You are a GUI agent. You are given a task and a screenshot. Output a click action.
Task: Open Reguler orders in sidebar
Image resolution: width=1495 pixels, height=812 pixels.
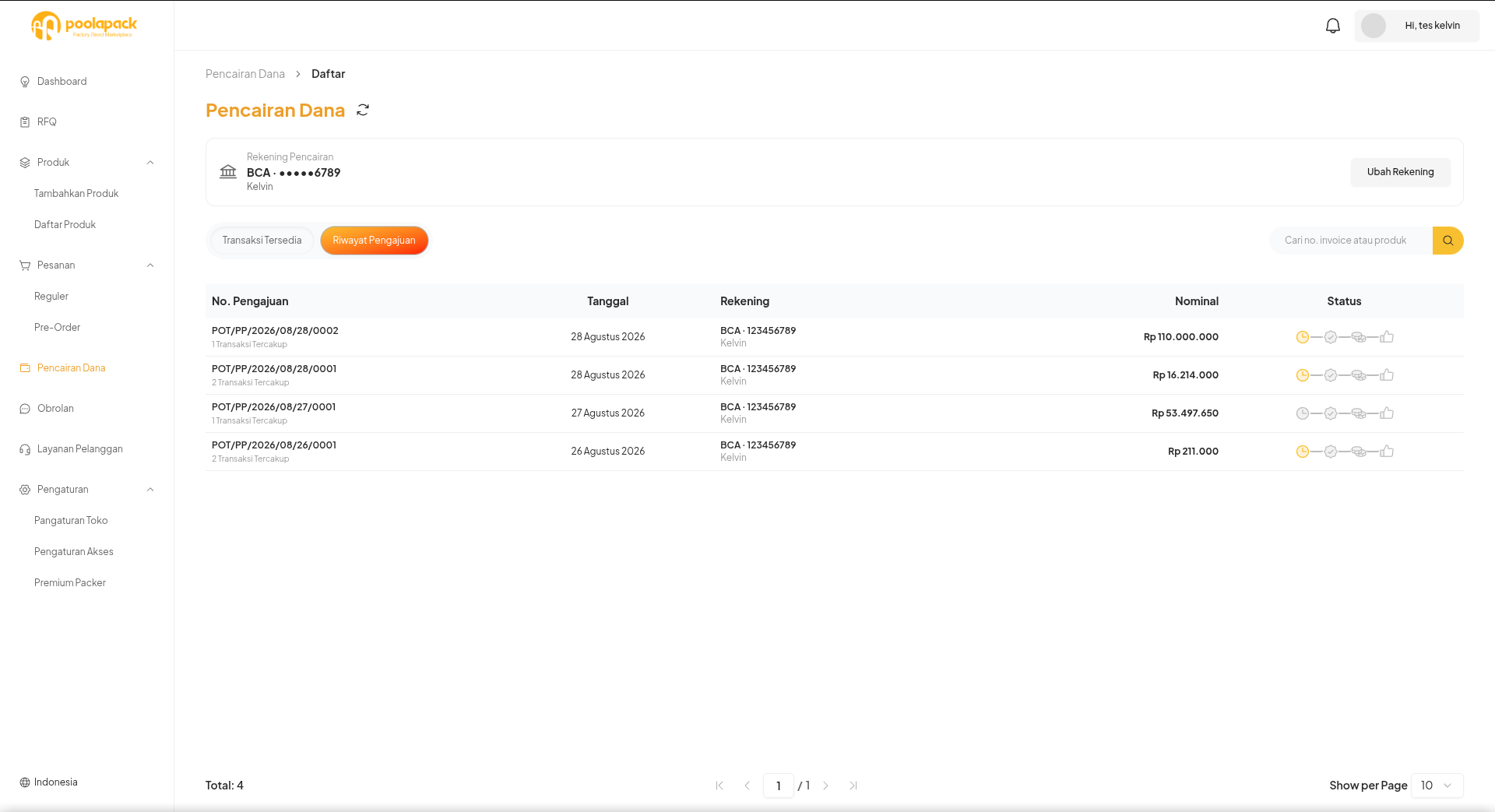(51, 297)
